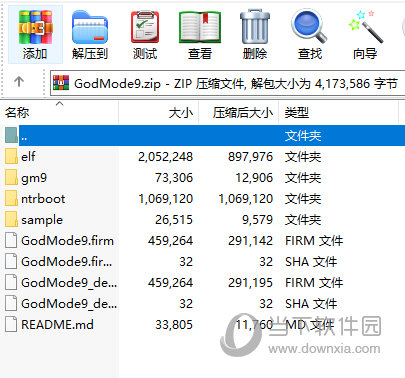Viewport: 405px width, 378px height.
Task: Open the 查找 (Find) magnifier tool
Action: click(309, 27)
